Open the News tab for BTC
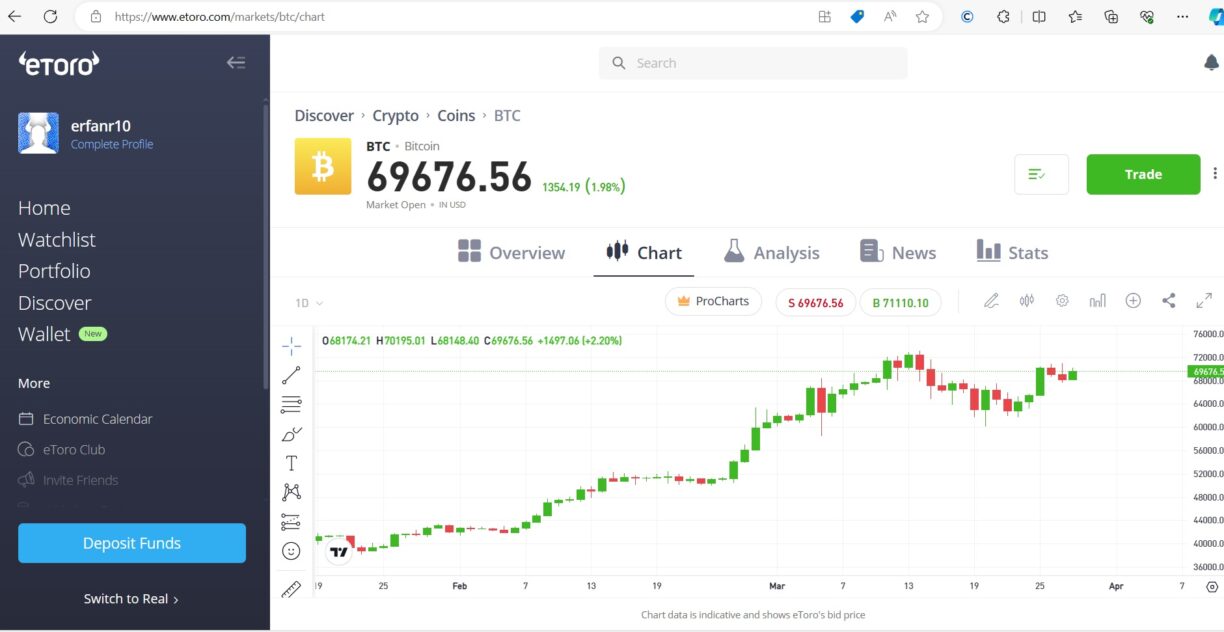This screenshot has height=632, width=1224. pyautogui.click(x=897, y=252)
